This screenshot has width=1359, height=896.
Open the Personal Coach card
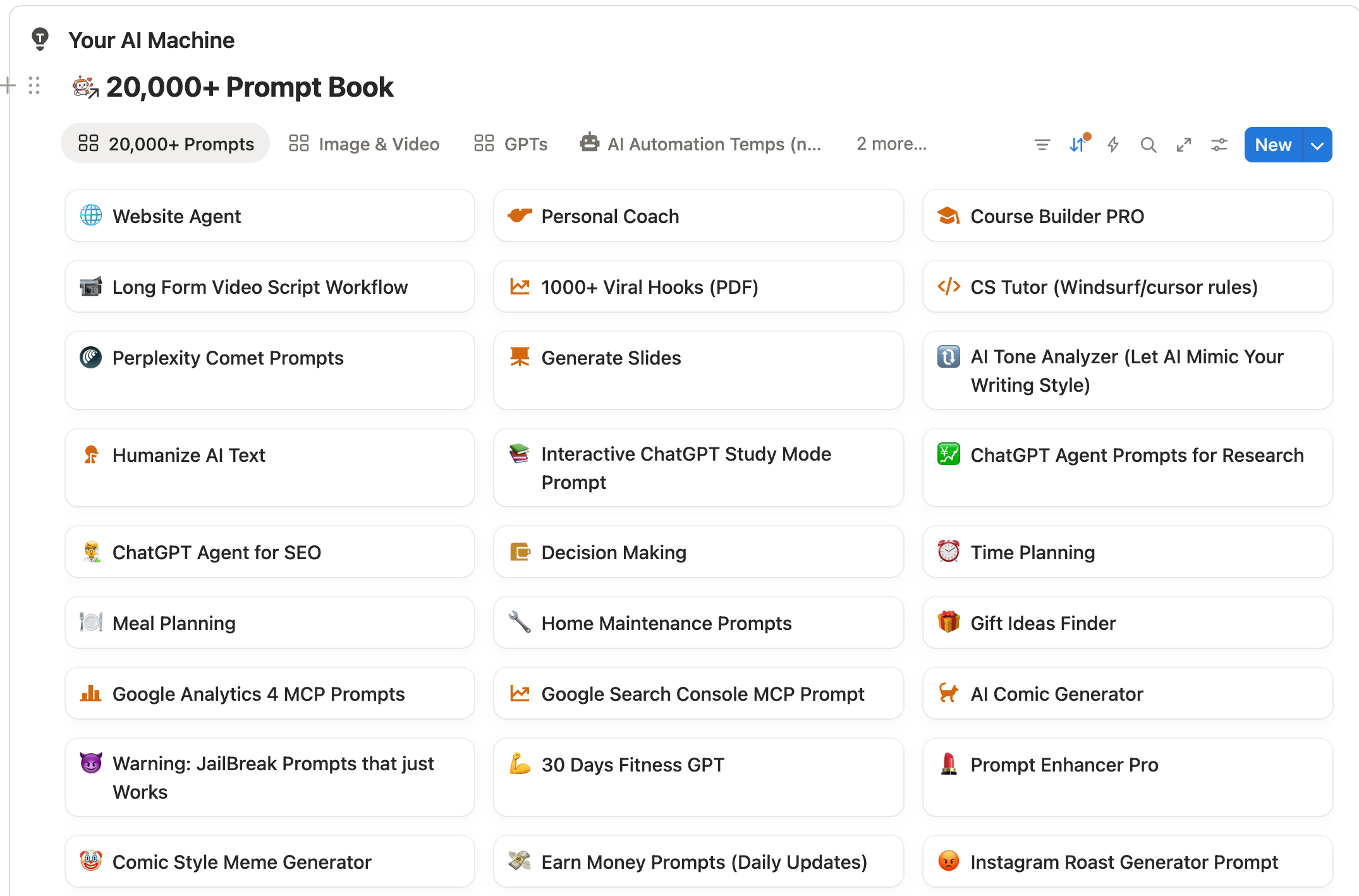(x=698, y=215)
